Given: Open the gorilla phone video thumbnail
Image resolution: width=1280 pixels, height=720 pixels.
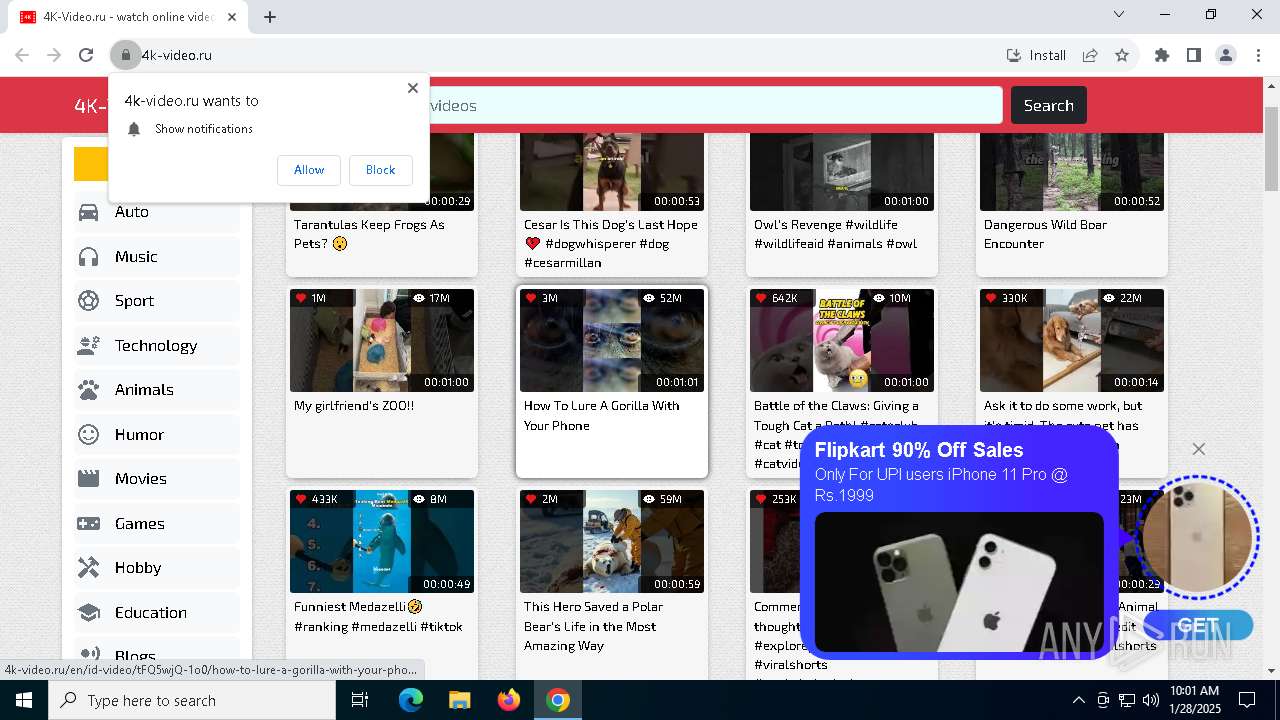Looking at the screenshot, I should pos(612,340).
